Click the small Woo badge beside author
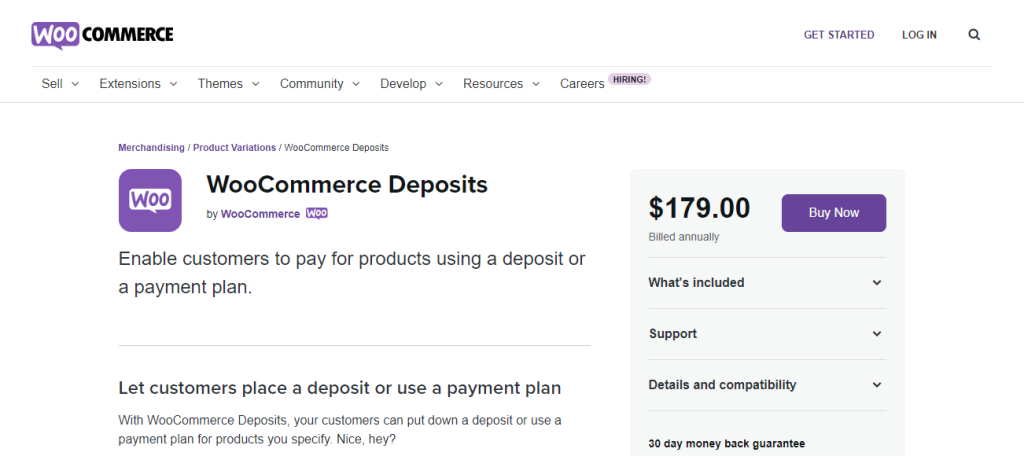 [317, 213]
